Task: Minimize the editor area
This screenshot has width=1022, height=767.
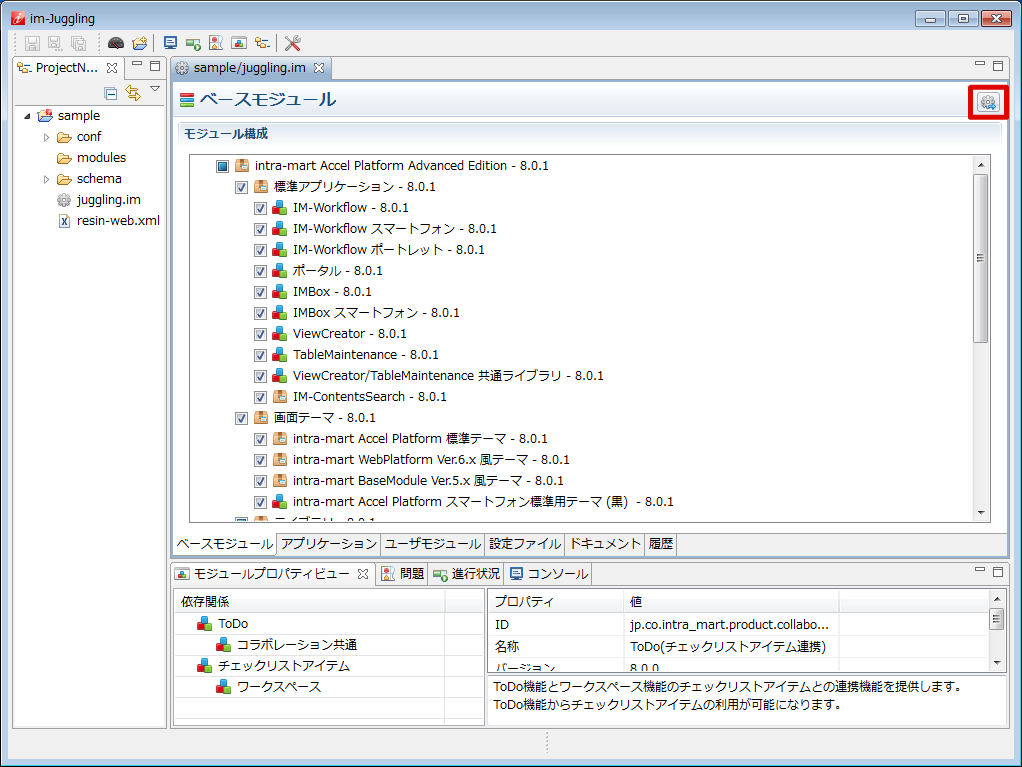Action: pyautogui.click(x=980, y=65)
